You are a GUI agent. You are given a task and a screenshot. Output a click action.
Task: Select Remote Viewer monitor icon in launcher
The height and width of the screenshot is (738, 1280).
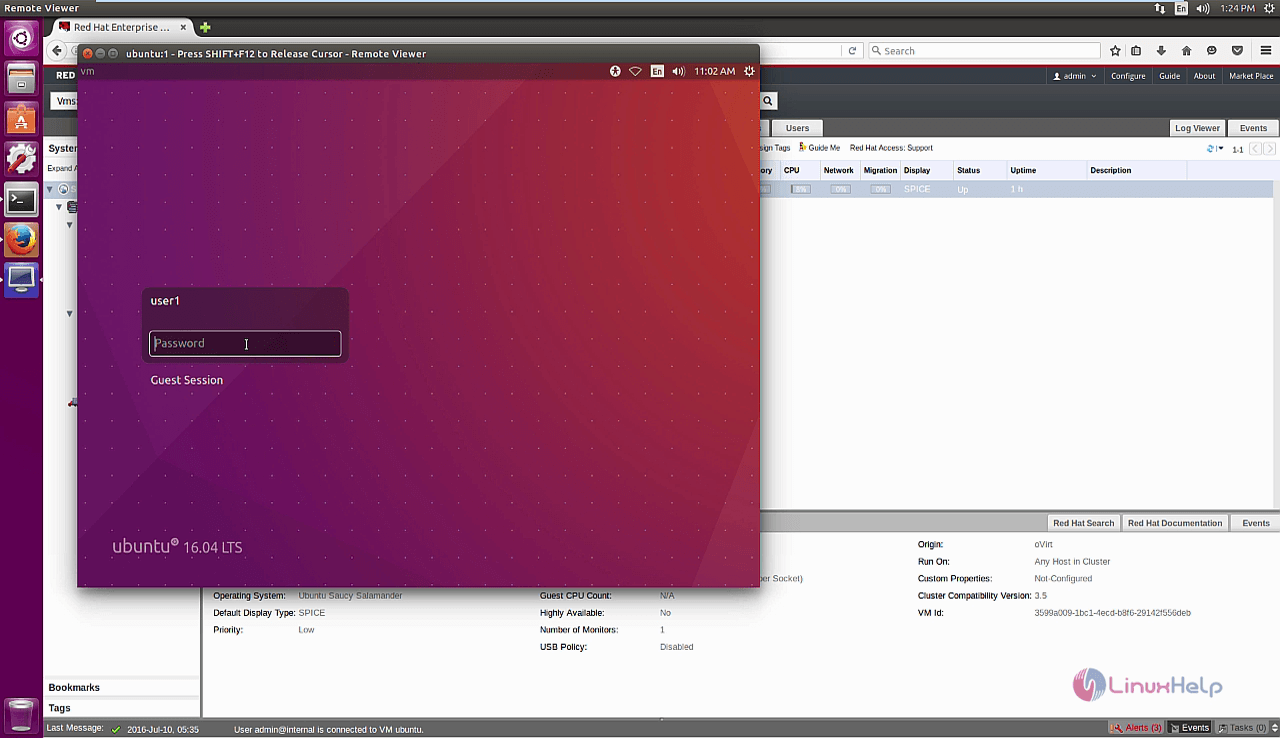[x=21, y=280]
